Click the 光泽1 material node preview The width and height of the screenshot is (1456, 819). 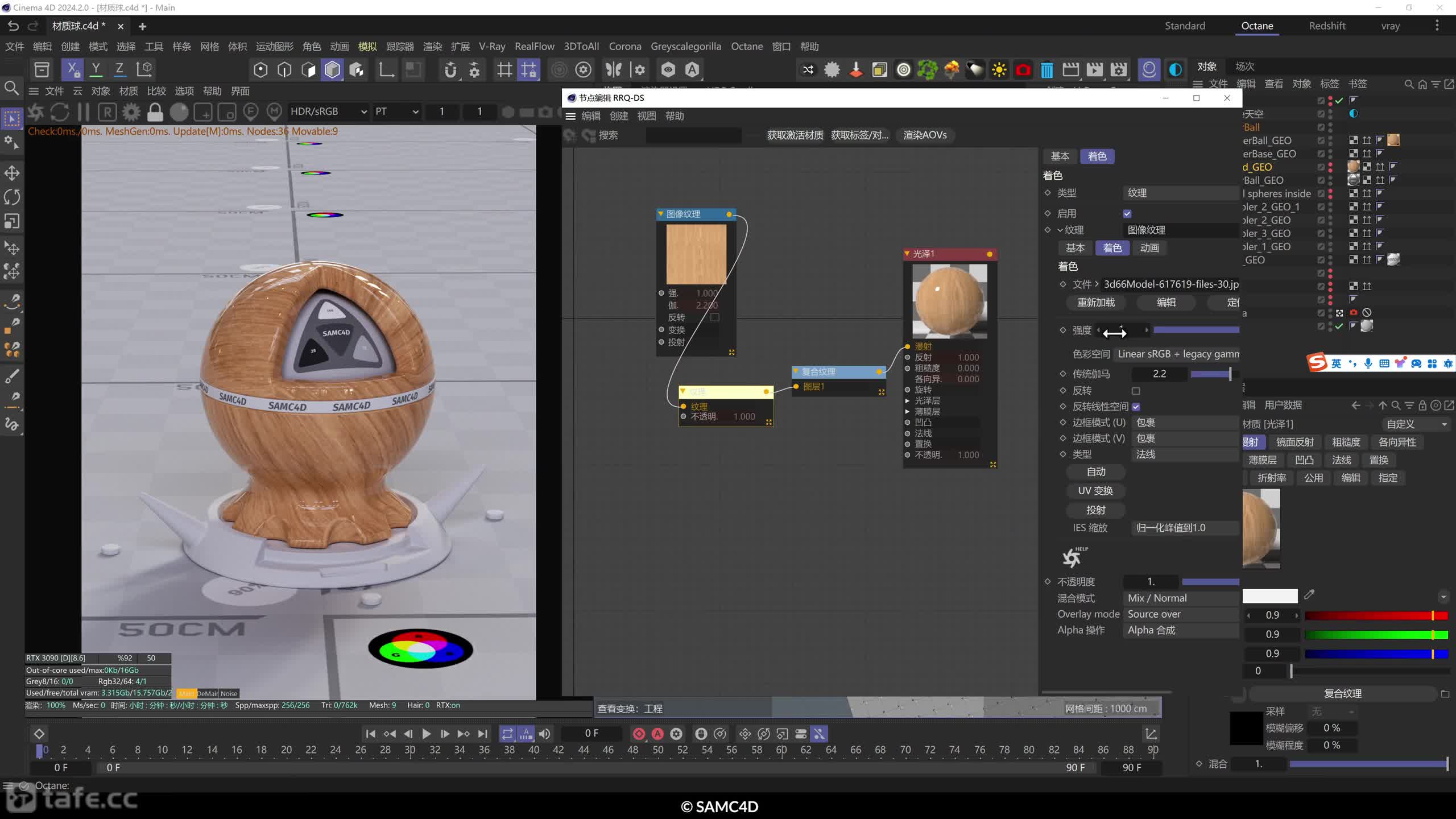(949, 301)
